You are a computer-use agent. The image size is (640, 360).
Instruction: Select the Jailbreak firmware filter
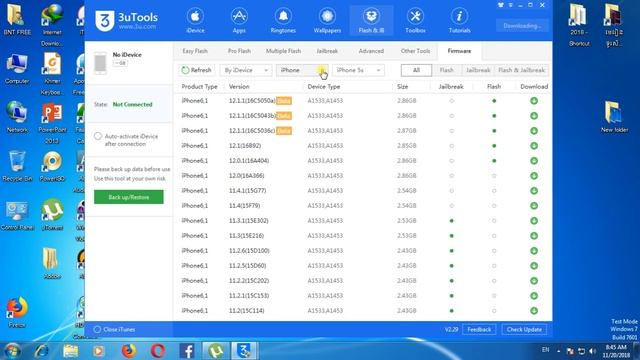click(x=478, y=70)
